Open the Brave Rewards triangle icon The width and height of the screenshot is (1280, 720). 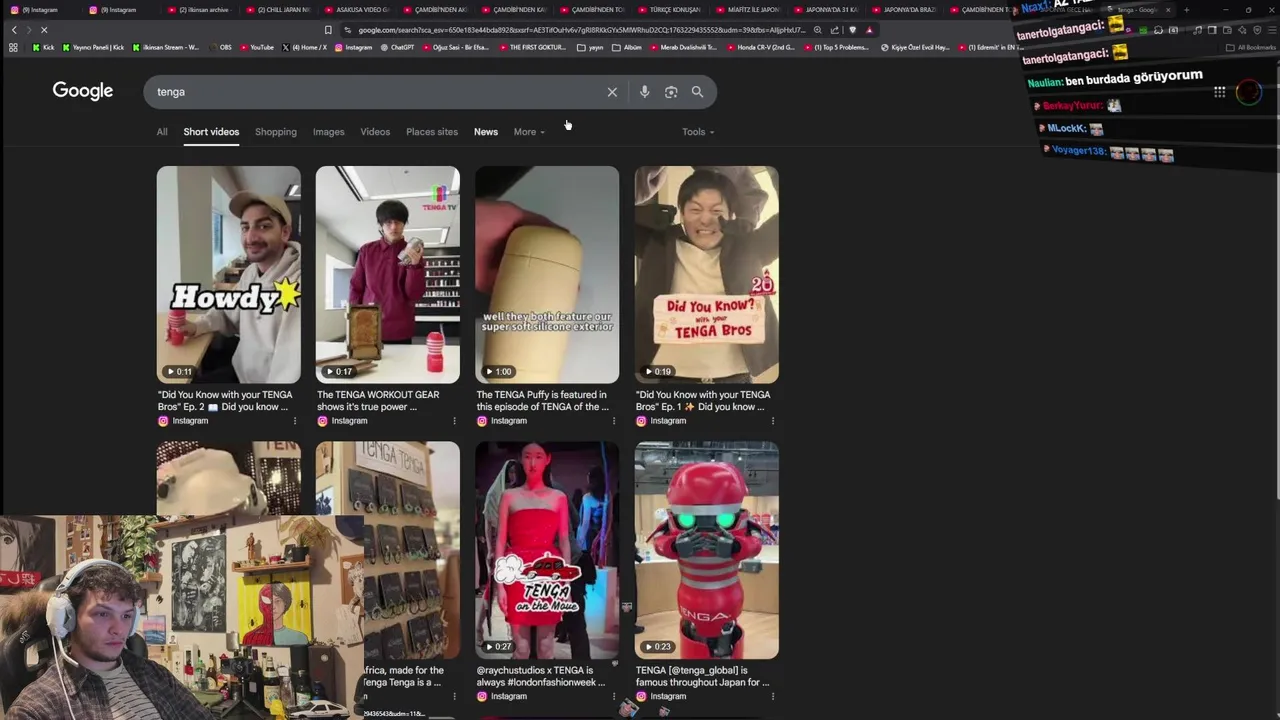point(869,30)
